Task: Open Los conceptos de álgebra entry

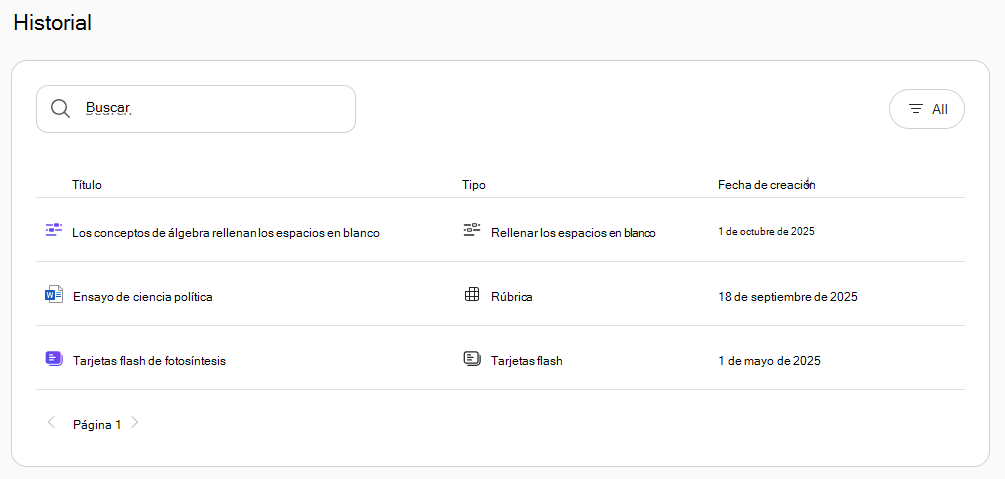Action: click(226, 233)
